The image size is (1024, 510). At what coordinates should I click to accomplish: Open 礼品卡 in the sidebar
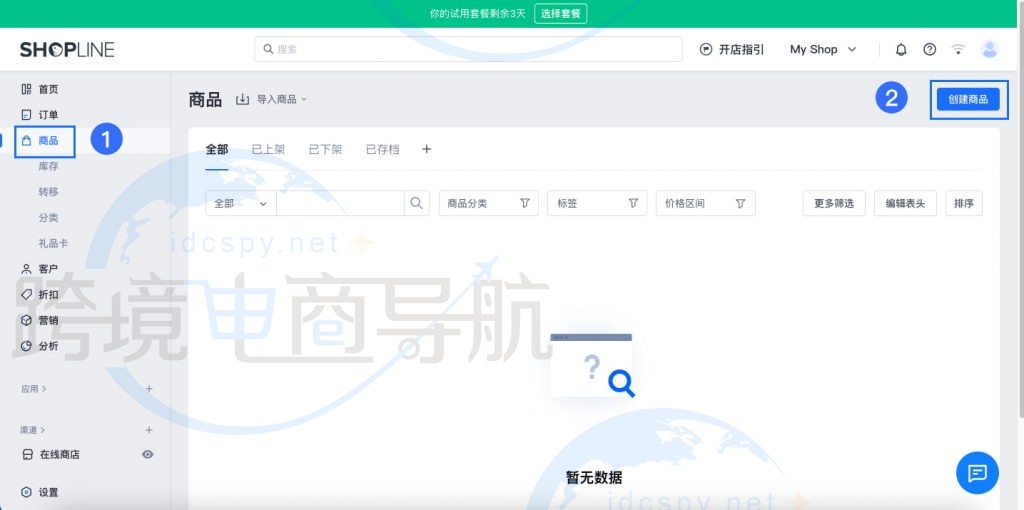(54, 243)
